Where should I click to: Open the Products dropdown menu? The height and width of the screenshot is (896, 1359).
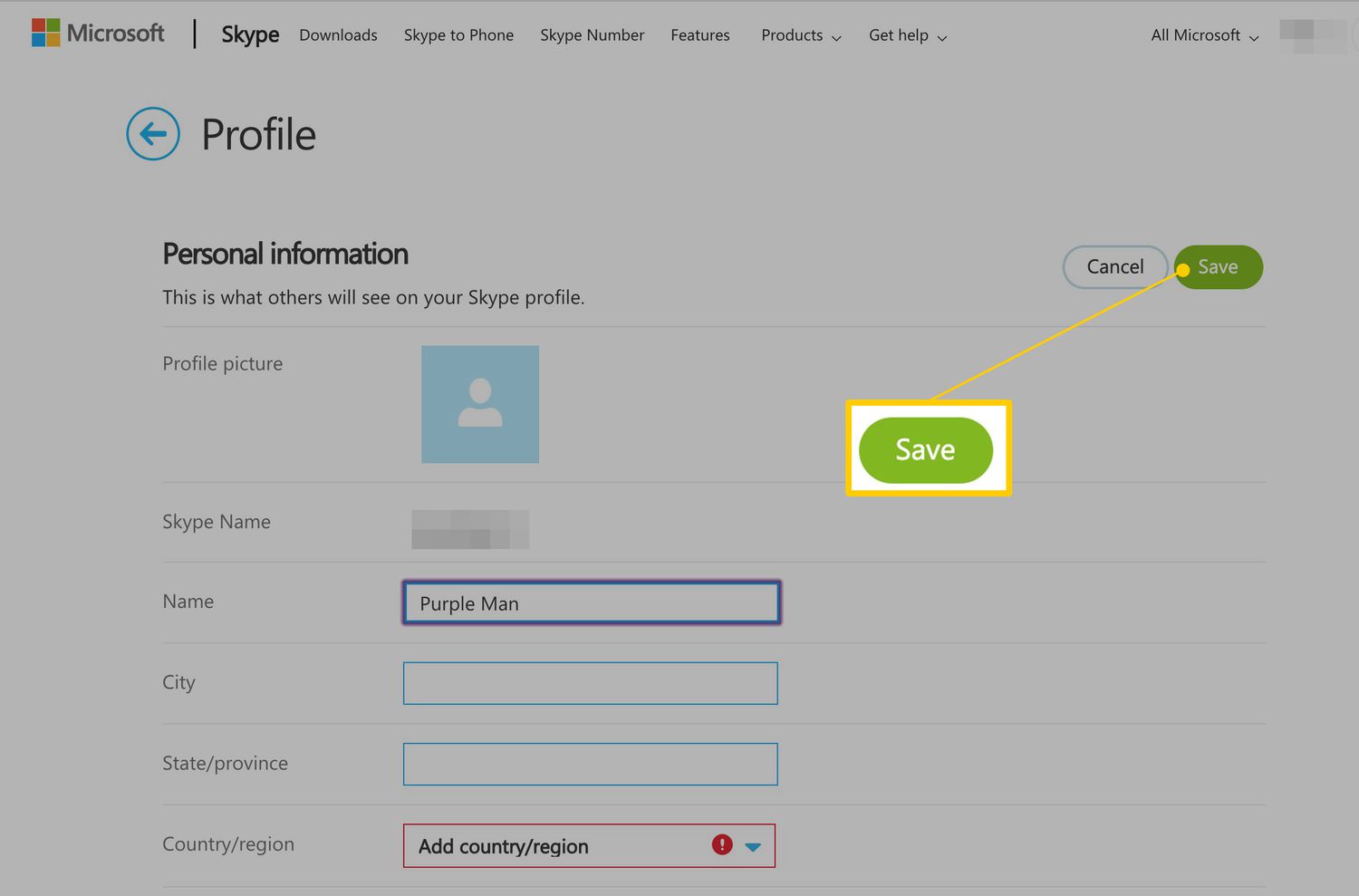tap(801, 35)
